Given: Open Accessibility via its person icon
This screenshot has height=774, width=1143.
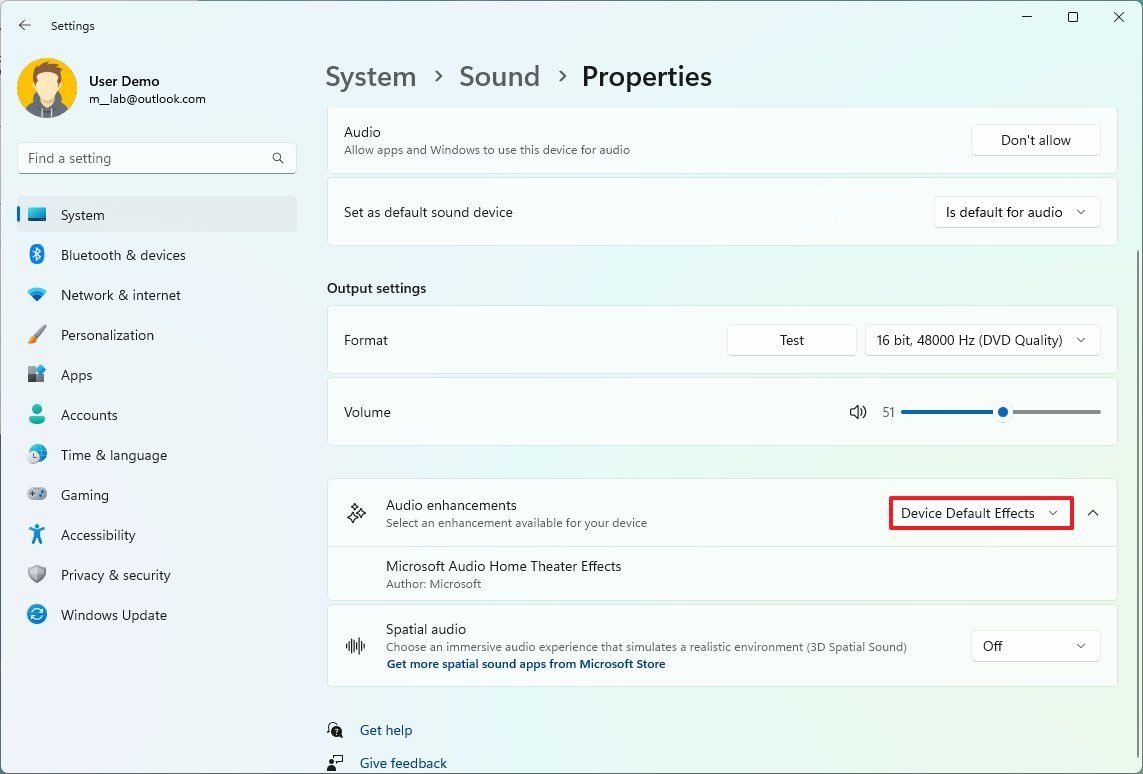Looking at the screenshot, I should 37,535.
